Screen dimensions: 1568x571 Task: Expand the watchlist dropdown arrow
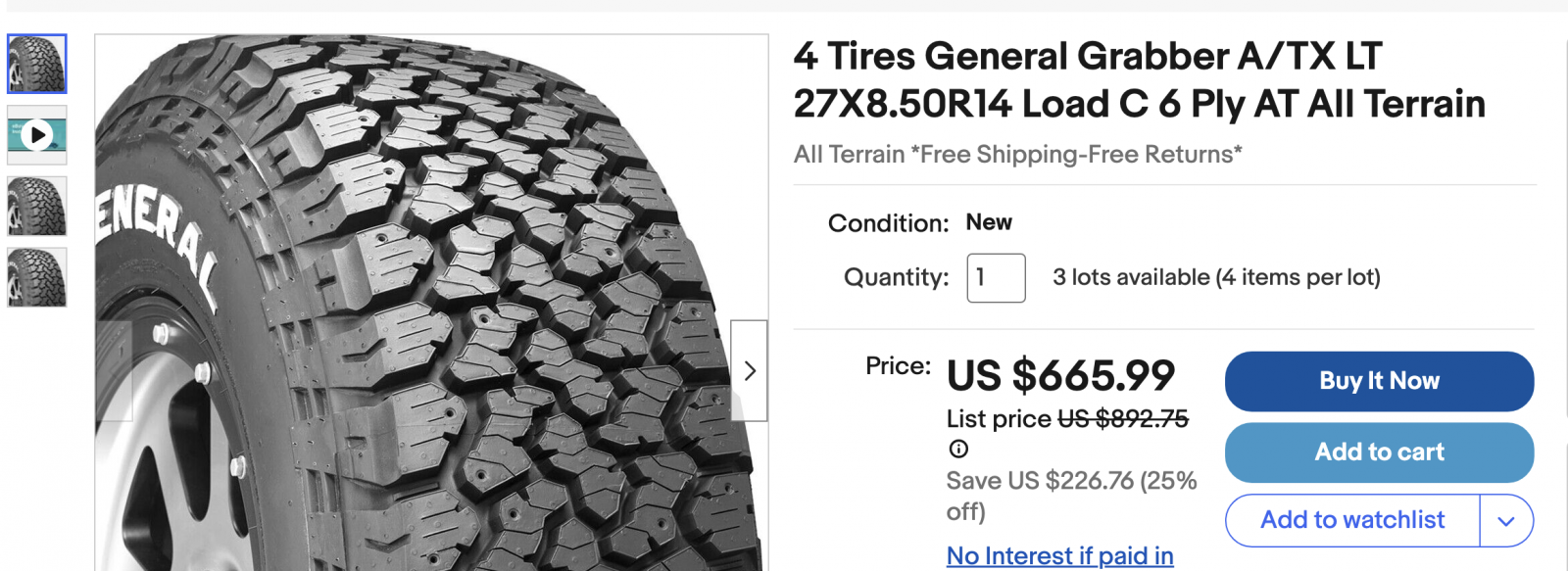point(1506,521)
